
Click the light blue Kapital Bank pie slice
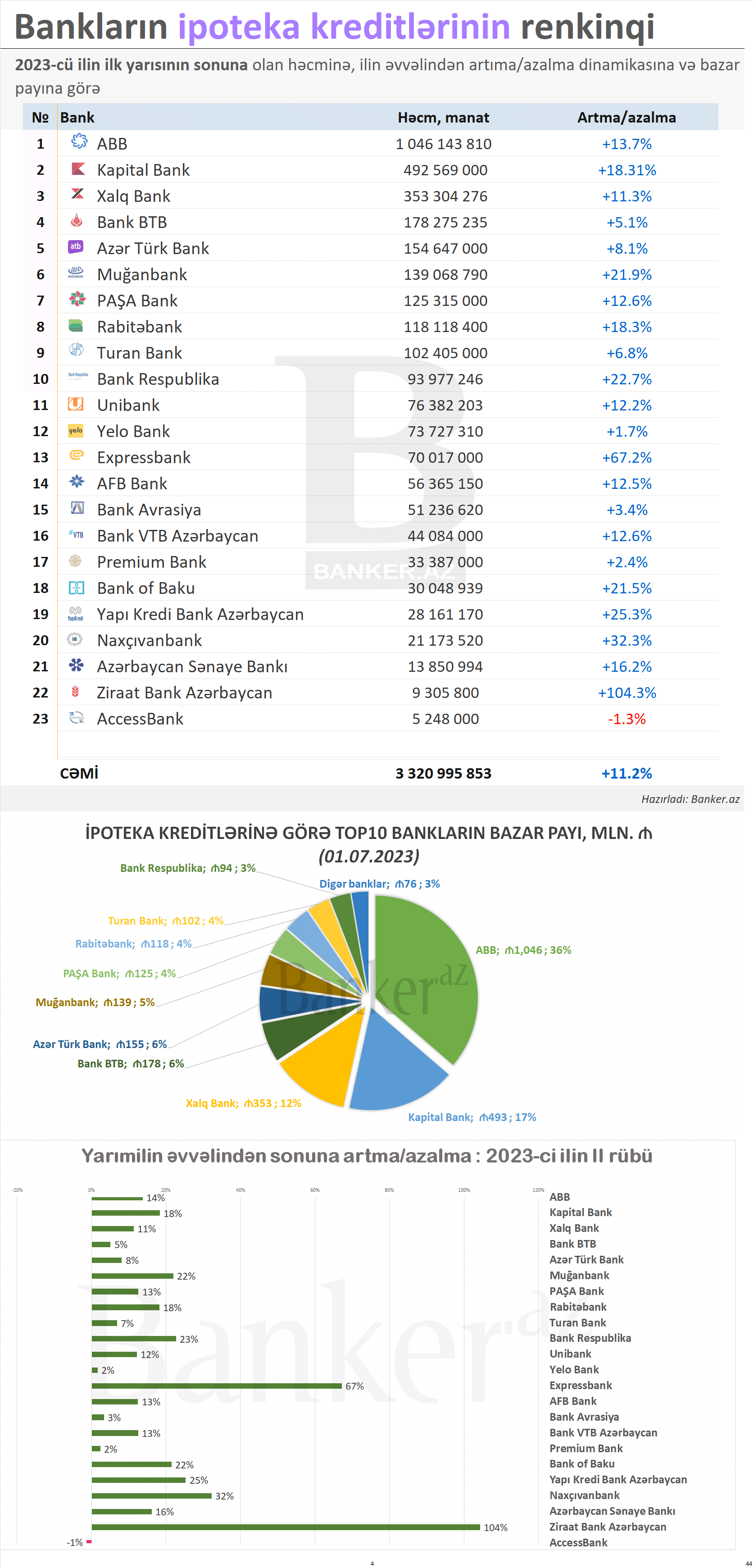[395, 1065]
